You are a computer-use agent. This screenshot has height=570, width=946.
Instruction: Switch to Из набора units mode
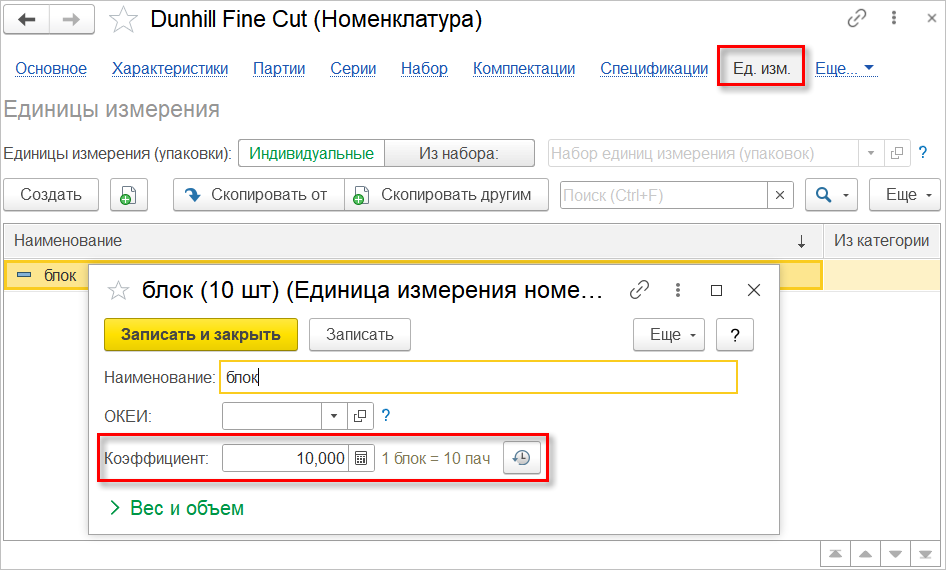tap(459, 153)
